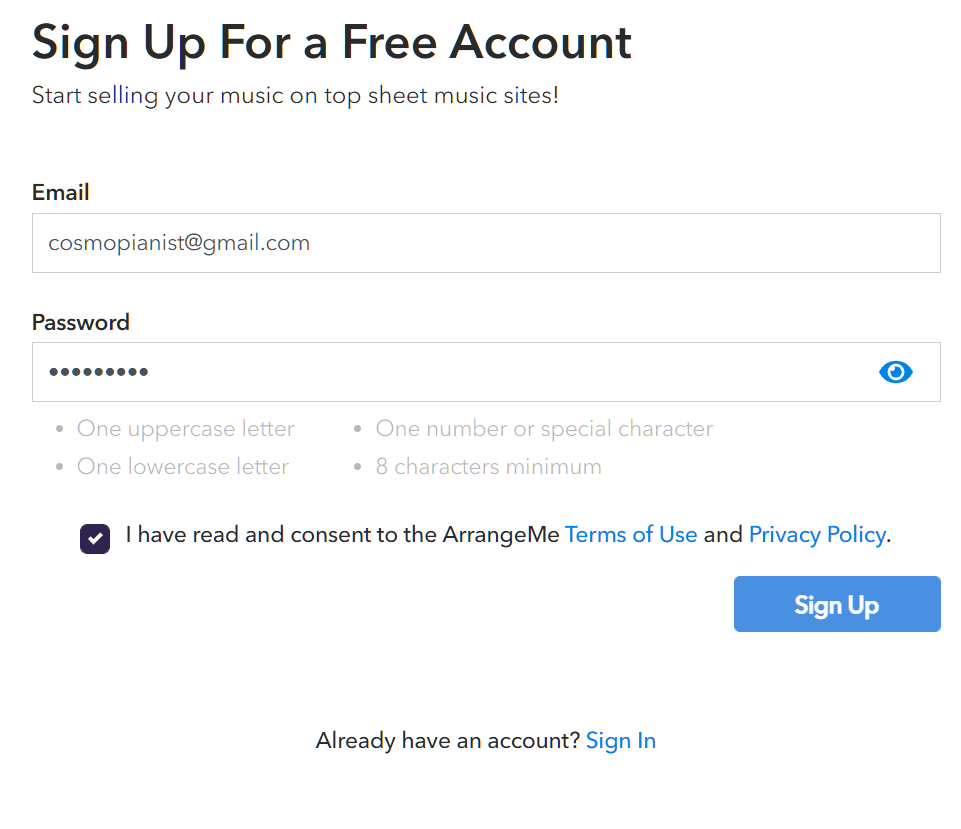Click the Email field label
961x829 pixels.
[x=61, y=192]
